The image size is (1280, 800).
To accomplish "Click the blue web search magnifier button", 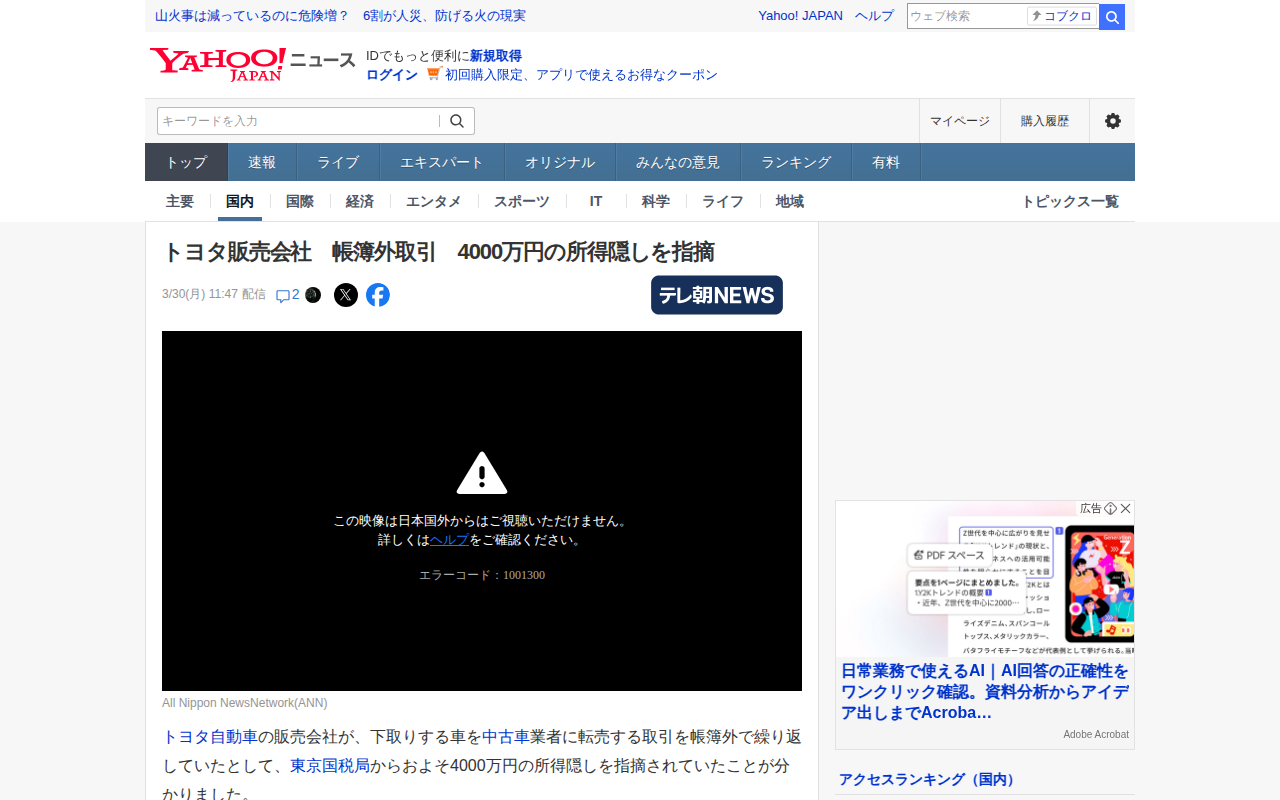I will [x=1112, y=17].
